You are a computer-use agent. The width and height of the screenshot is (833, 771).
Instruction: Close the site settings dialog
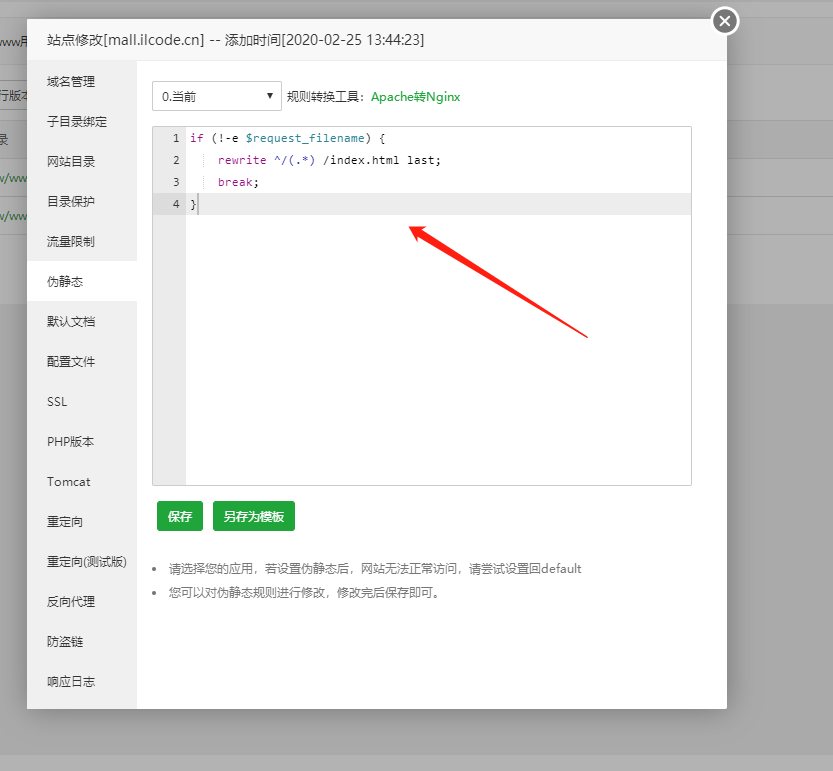(x=725, y=20)
